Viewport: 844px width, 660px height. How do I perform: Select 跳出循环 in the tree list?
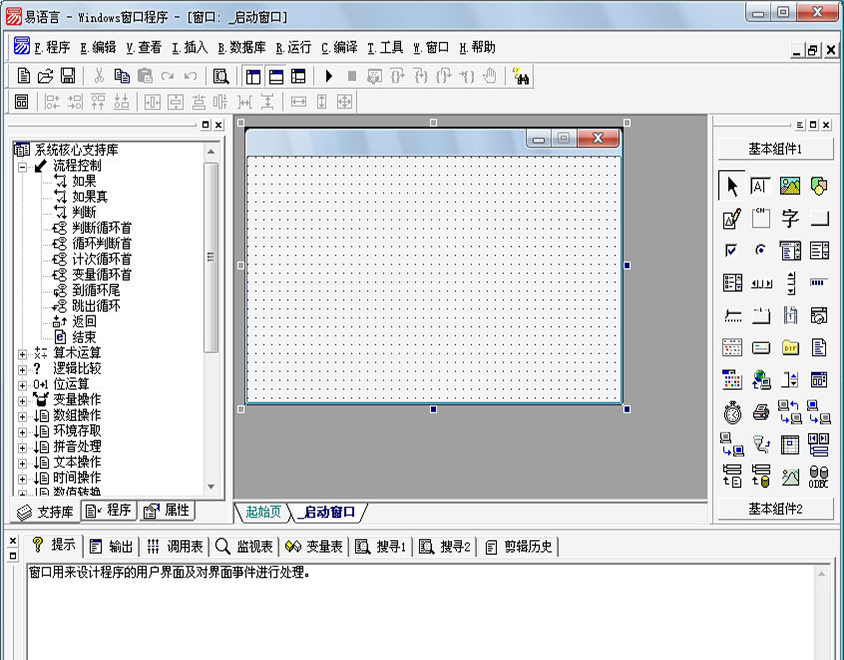click(96, 306)
